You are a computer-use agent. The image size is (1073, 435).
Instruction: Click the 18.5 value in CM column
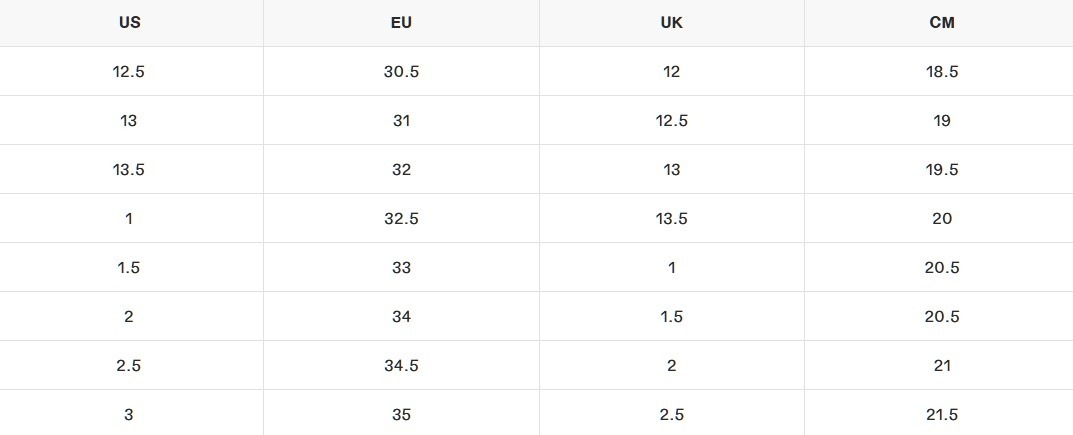click(x=941, y=72)
